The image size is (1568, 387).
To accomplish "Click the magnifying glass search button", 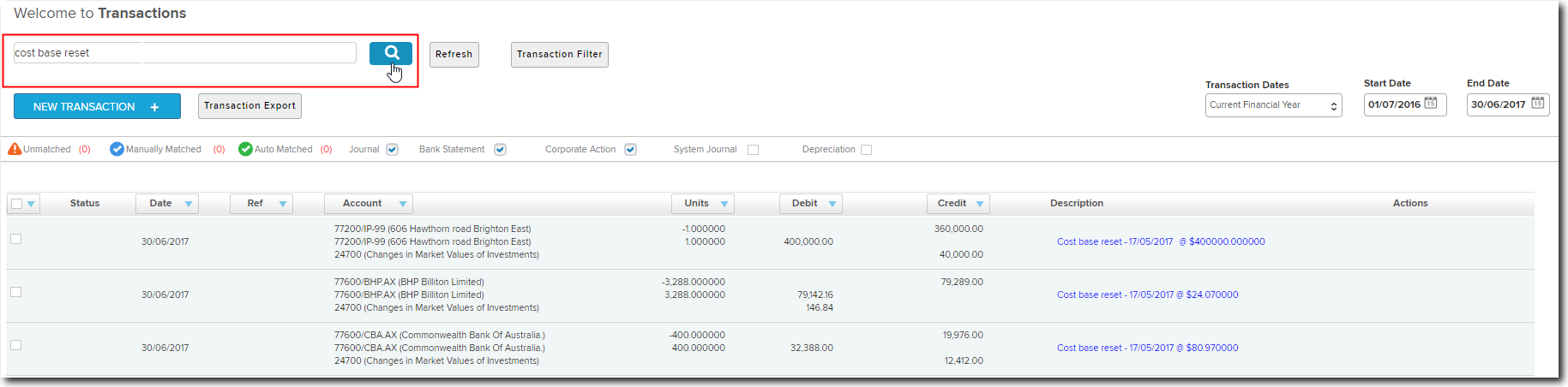I will [x=390, y=53].
